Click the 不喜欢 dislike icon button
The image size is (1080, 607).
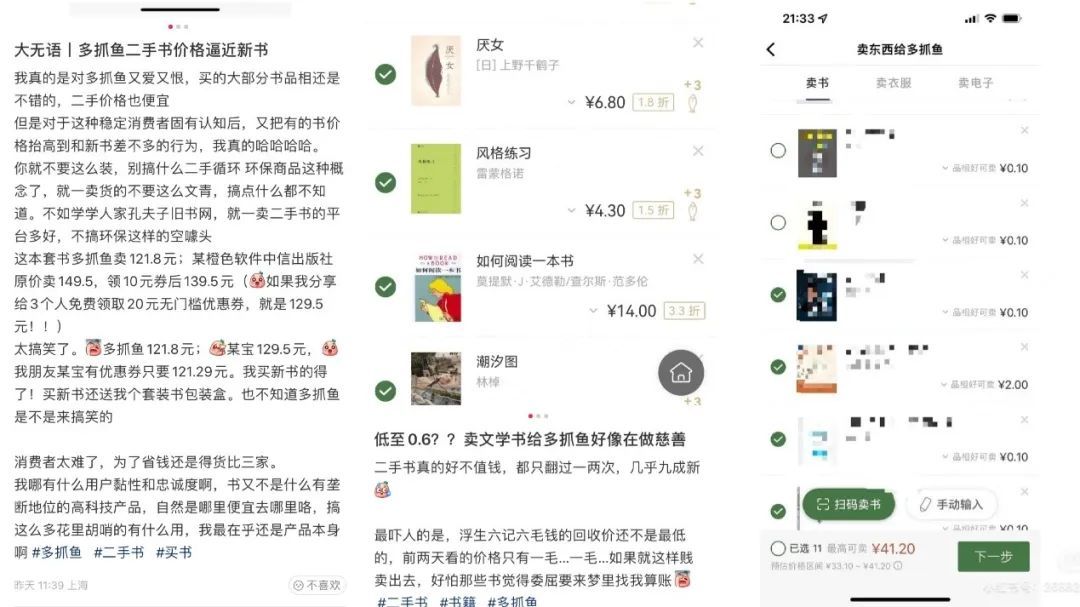(317, 585)
